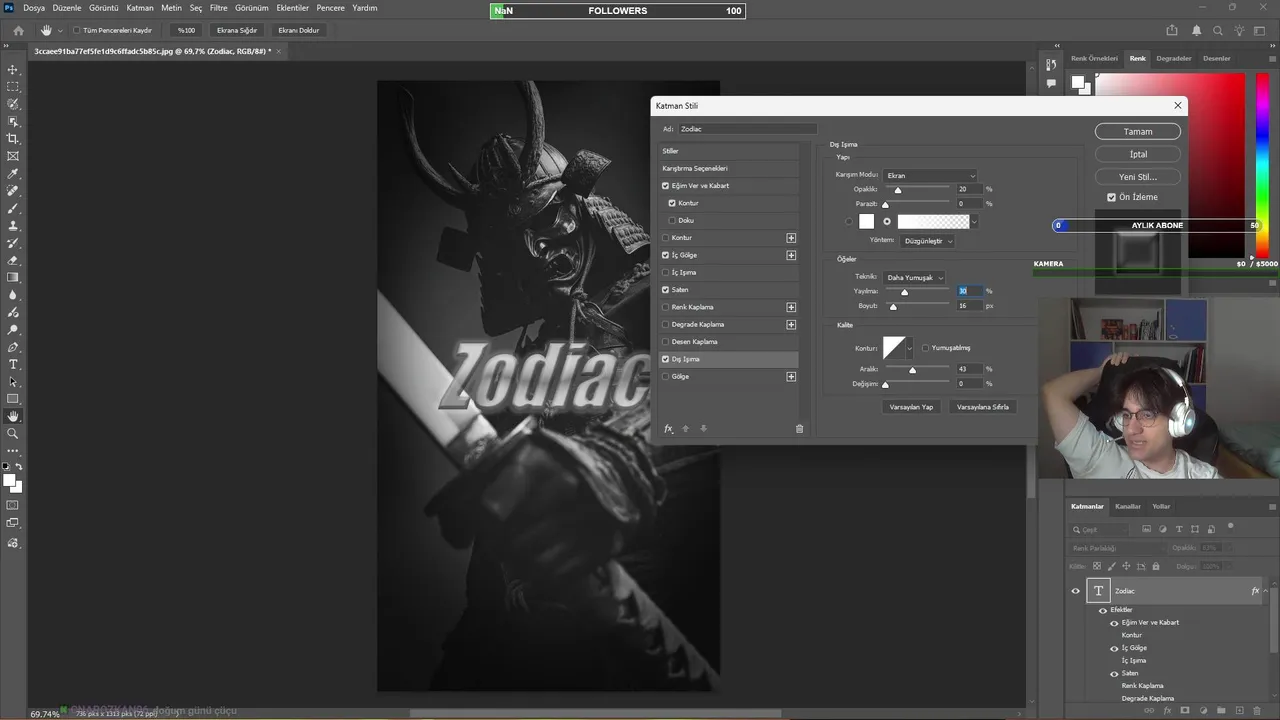Screen dimensions: 1280x720
Task: Open the Katman menu
Action: (x=140, y=8)
